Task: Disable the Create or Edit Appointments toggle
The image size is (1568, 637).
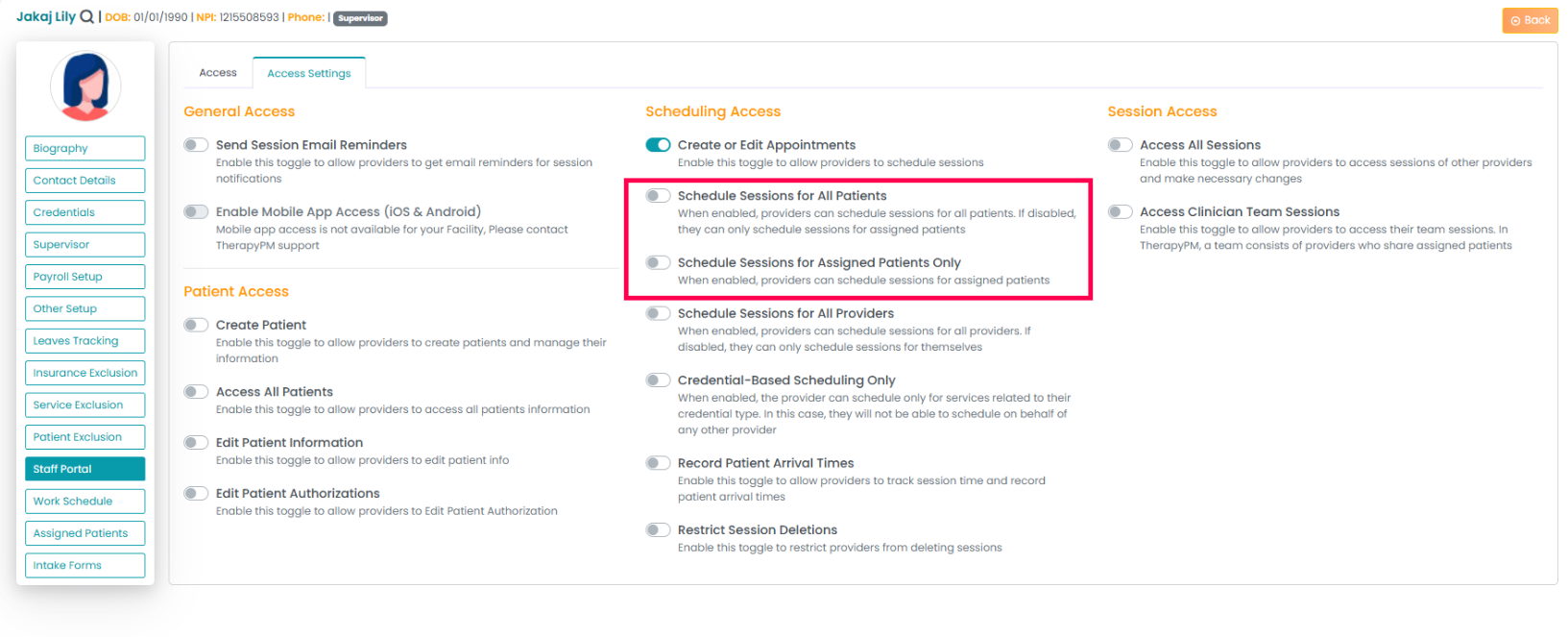Action: tap(658, 145)
